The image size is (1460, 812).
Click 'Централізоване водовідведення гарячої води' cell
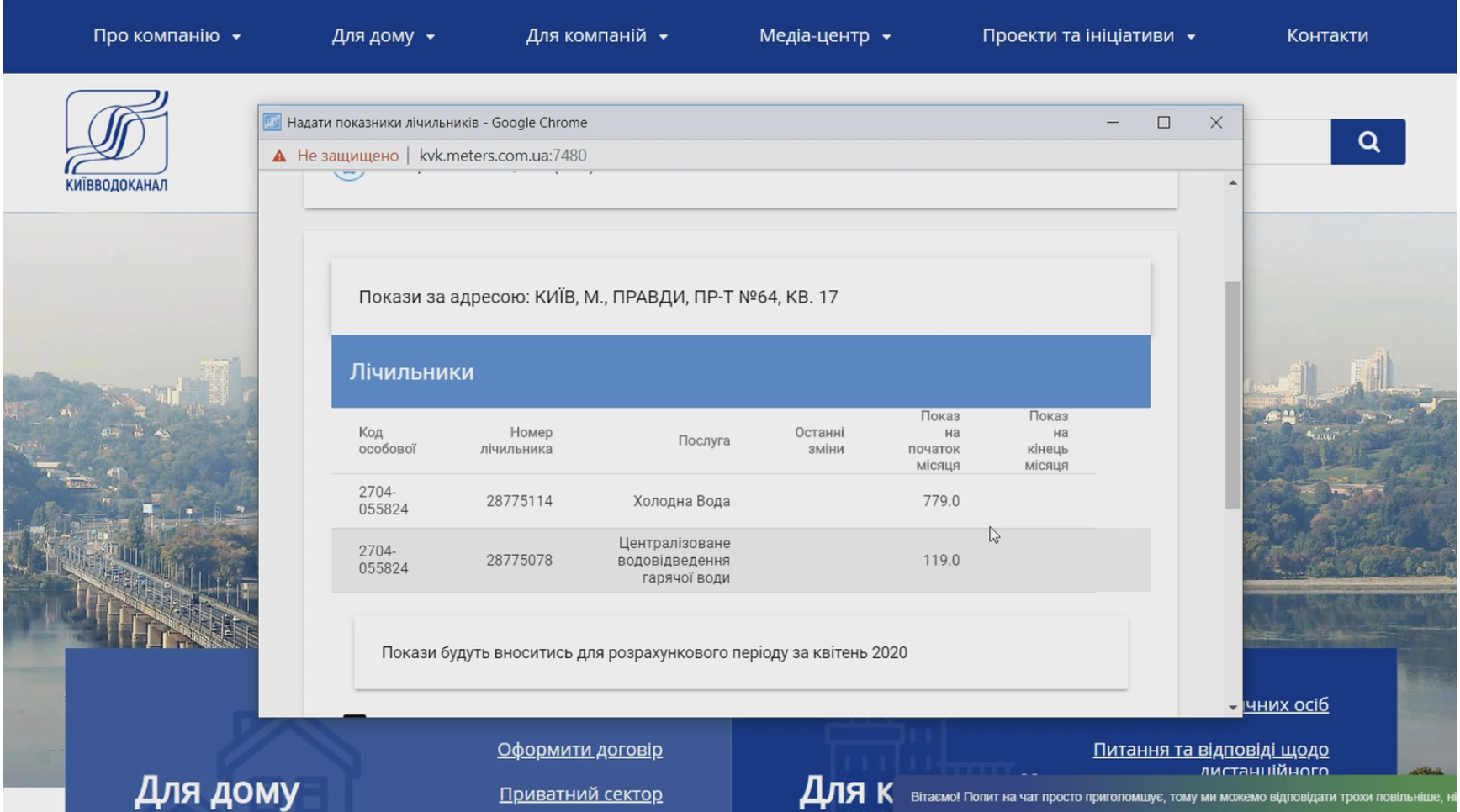(674, 561)
